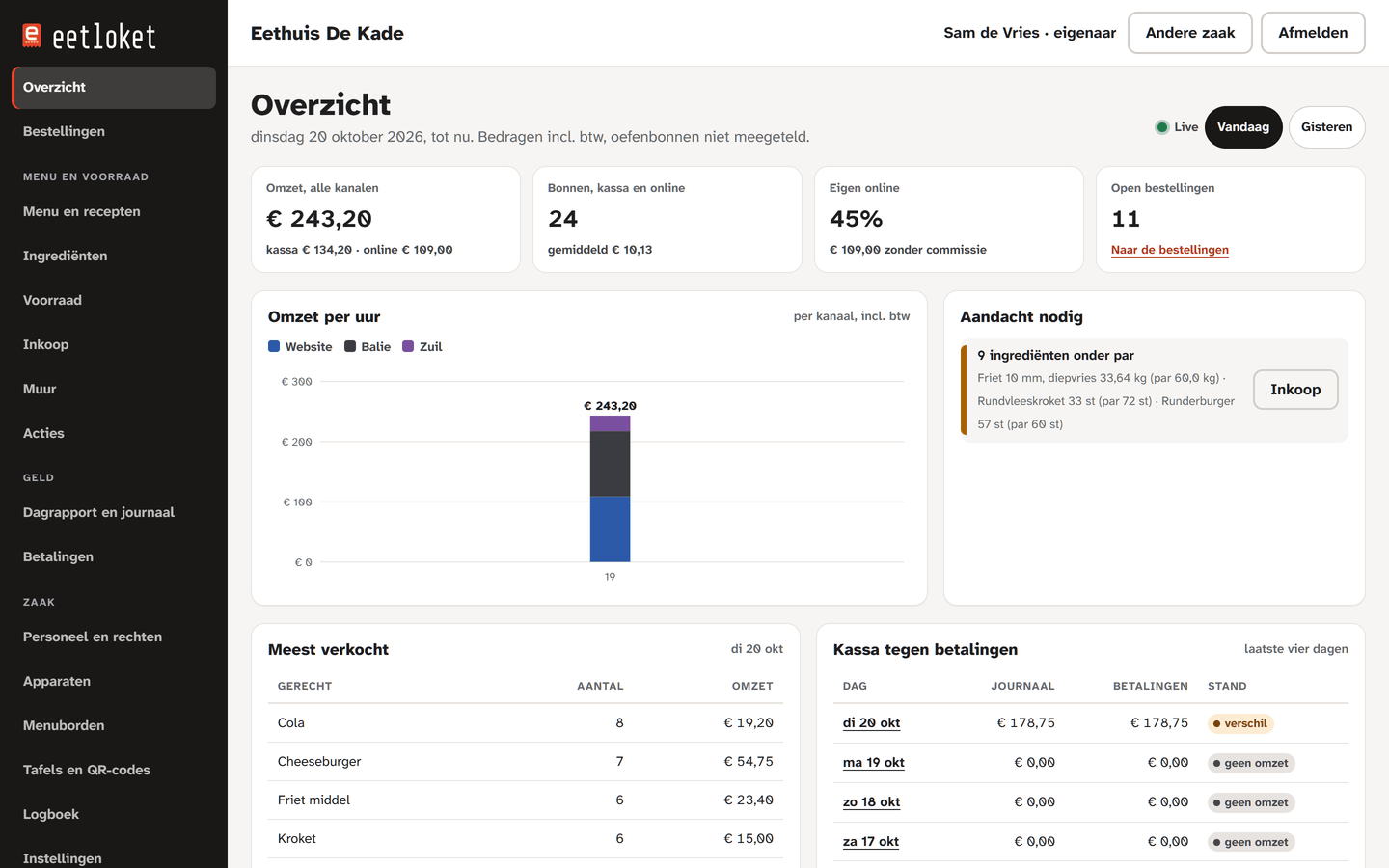1389x868 pixels.
Task: Open the Voorraad page
Action: tap(114, 301)
